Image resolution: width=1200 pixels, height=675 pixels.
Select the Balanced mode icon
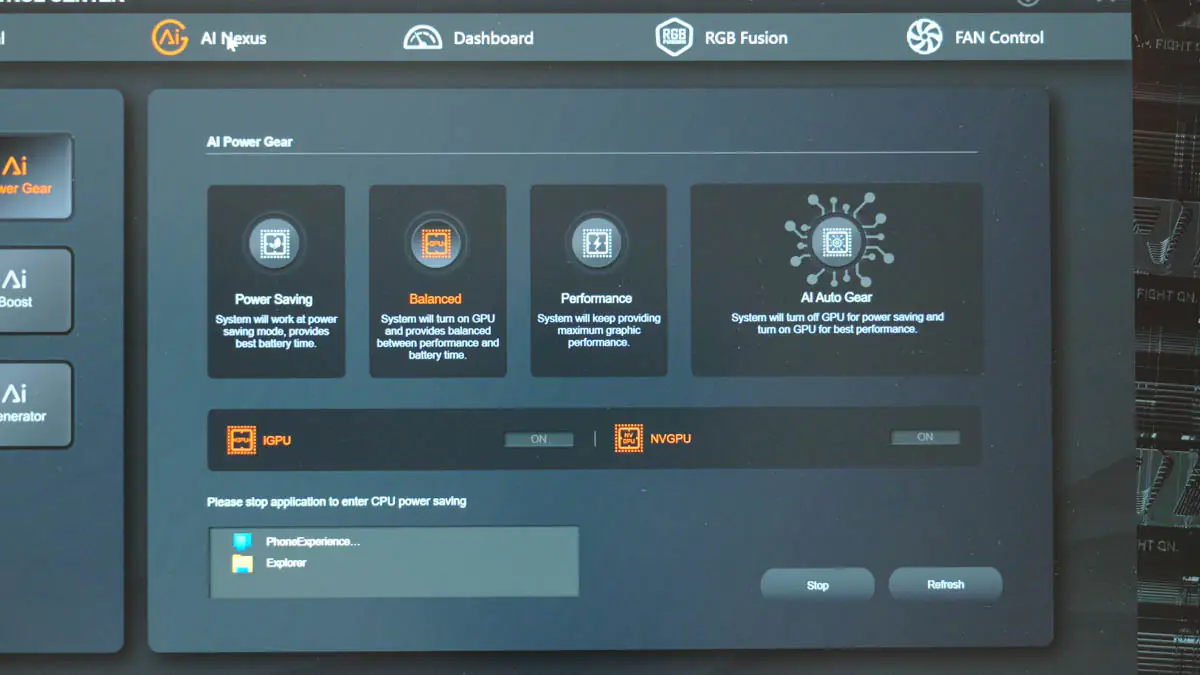pyautogui.click(x=436, y=243)
